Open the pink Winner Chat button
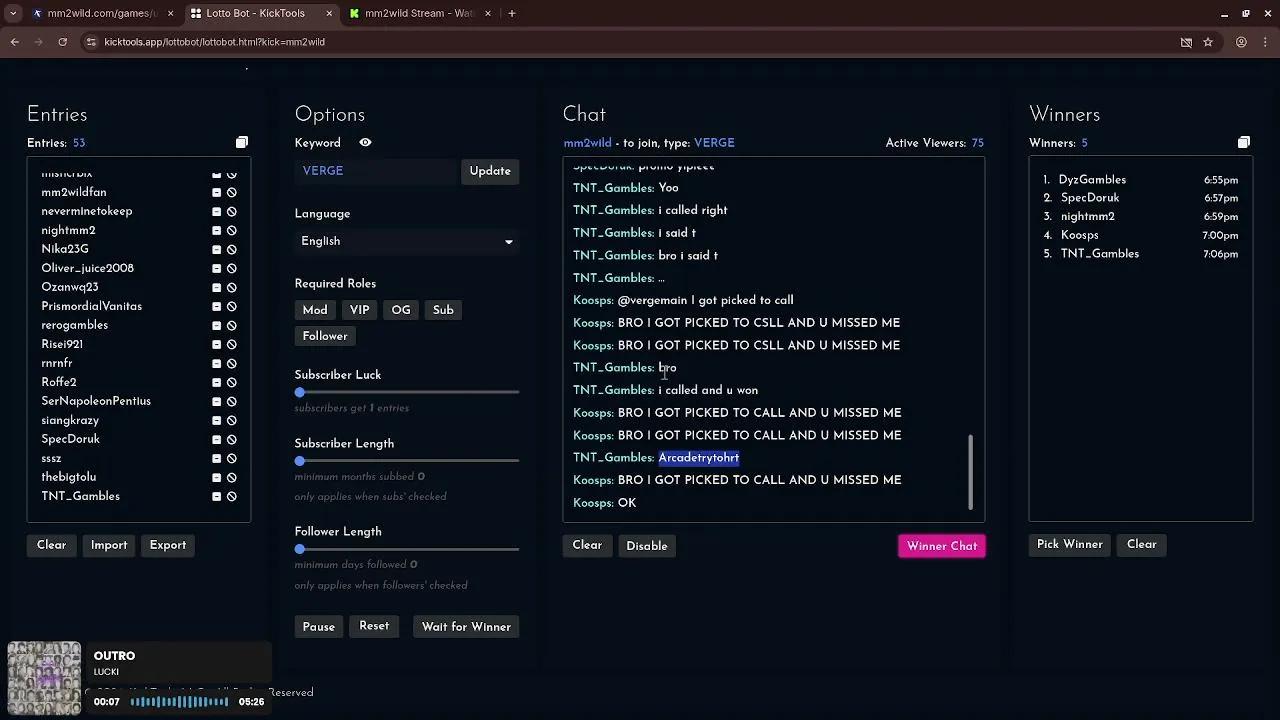Viewport: 1280px width, 720px height. pos(942,546)
